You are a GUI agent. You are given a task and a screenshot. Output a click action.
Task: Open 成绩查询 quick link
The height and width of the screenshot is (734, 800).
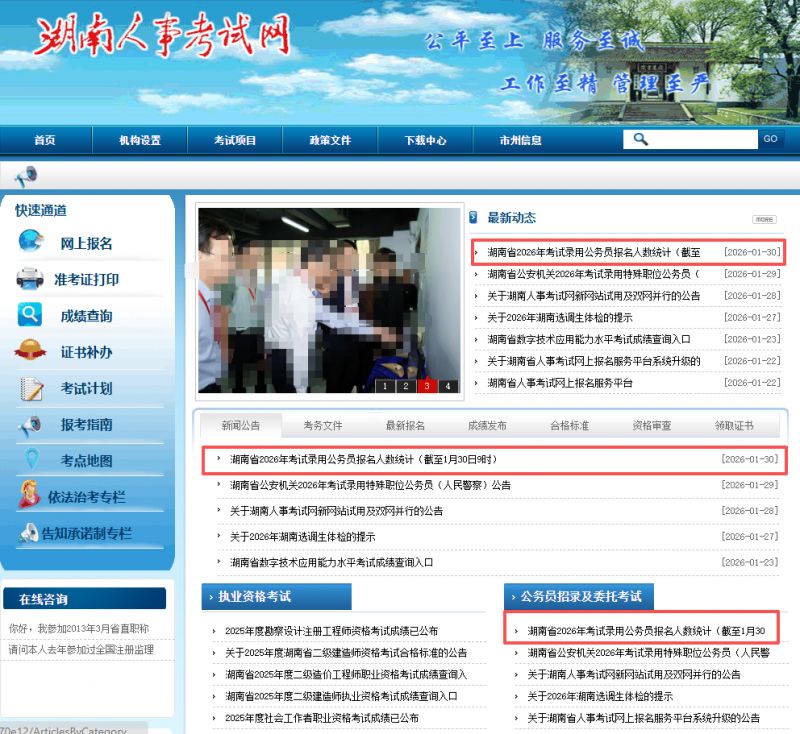(86, 316)
